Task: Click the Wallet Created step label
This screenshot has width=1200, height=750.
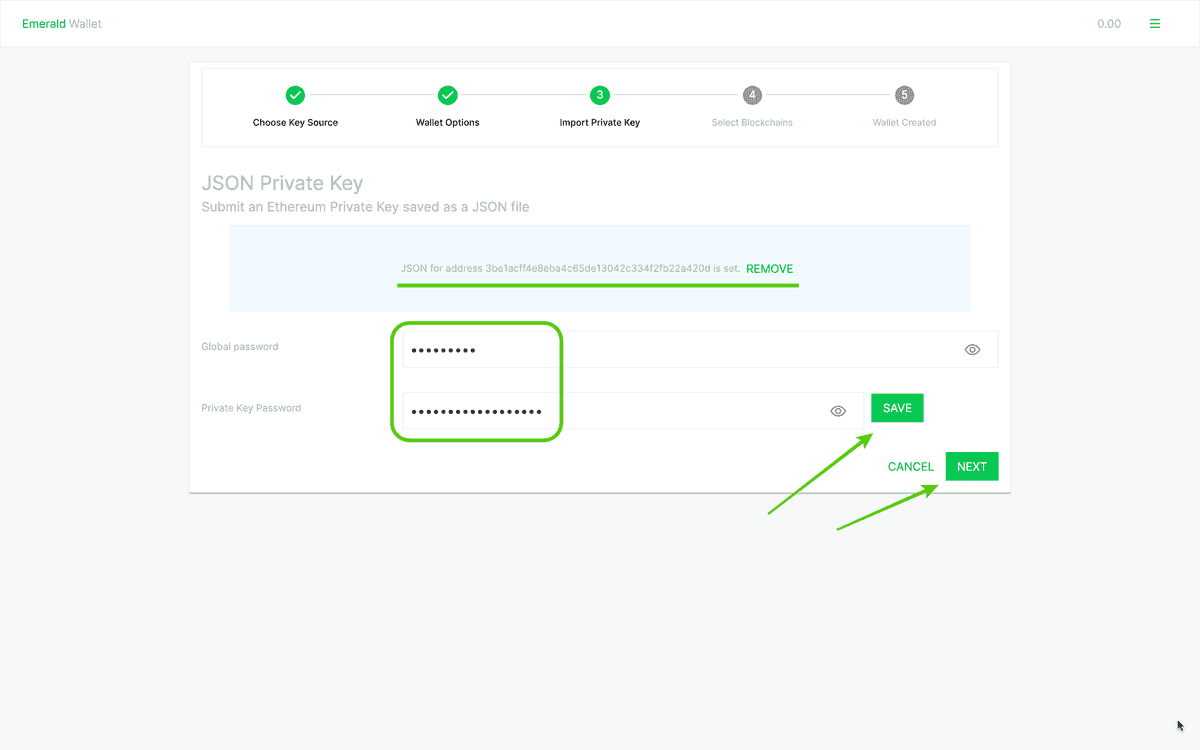Action: (904, 123)
